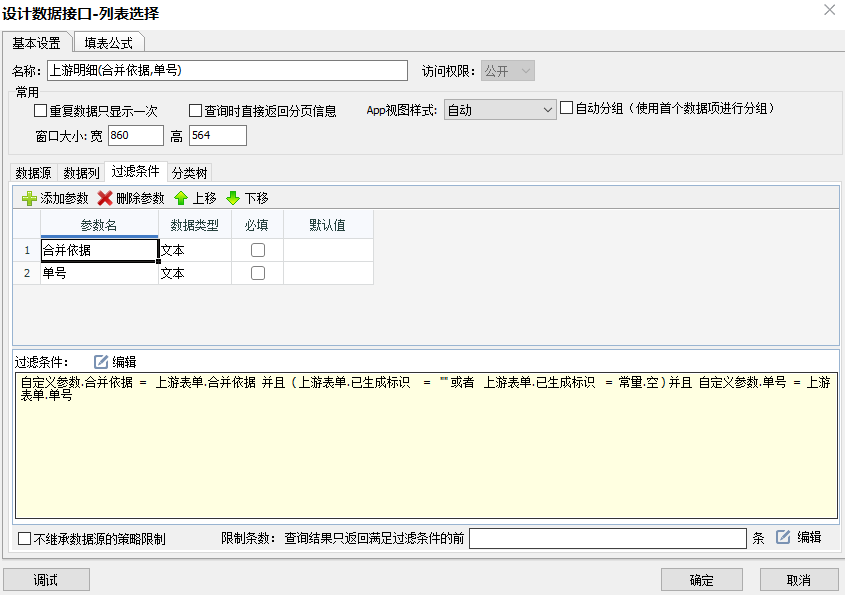Click the default value cell of 单号

[x=328, y=273]
